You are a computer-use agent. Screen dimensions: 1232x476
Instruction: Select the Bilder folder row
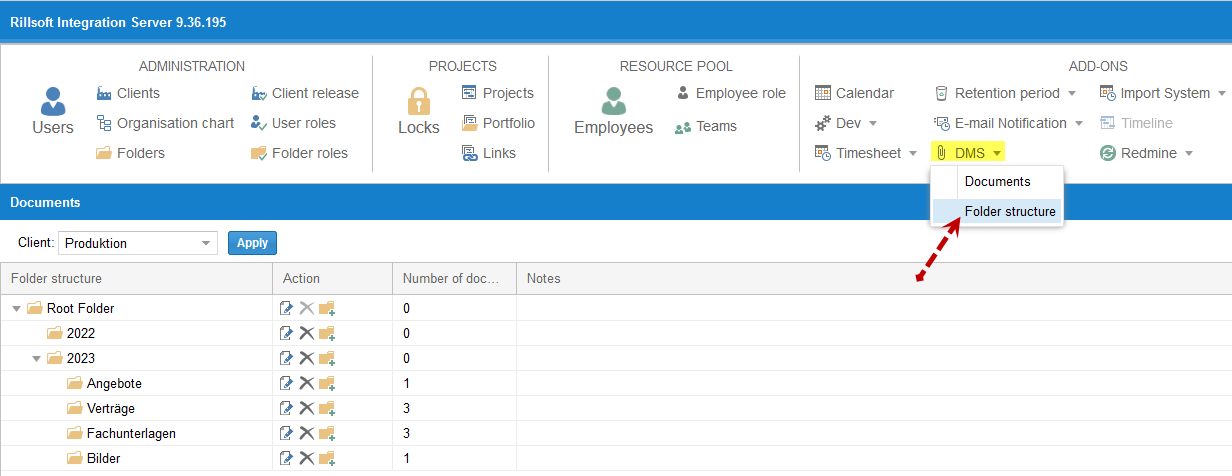[x=616, y=458]
